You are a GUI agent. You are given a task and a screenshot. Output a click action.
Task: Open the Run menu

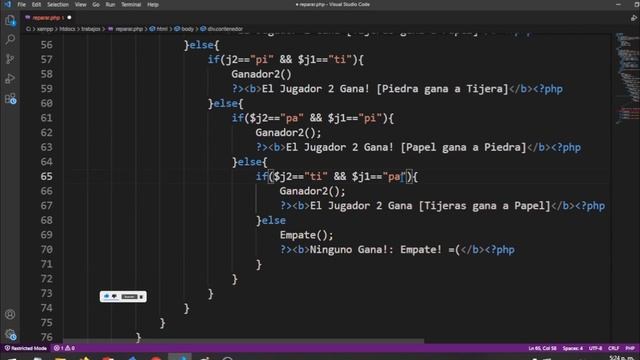click(x=110, y=4)
